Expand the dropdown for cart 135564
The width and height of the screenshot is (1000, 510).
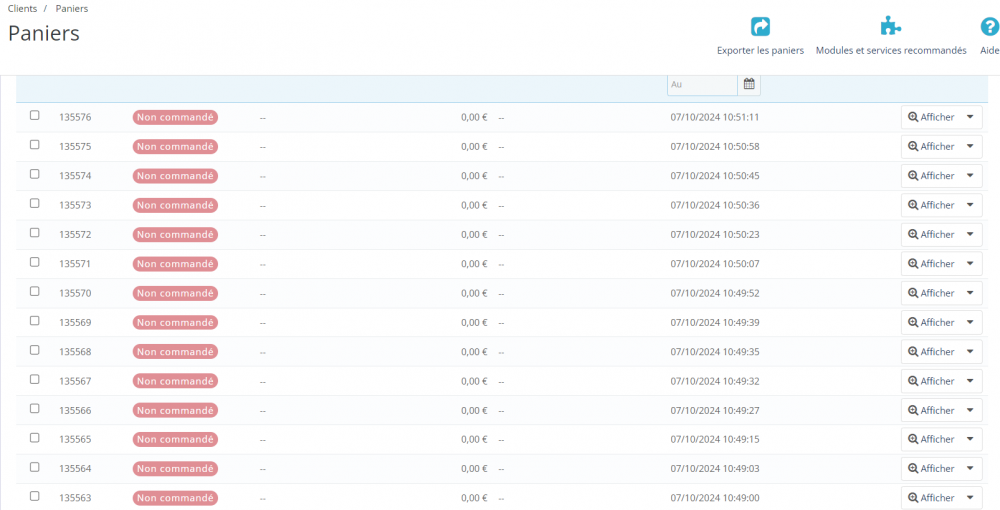tap(970, 469)
